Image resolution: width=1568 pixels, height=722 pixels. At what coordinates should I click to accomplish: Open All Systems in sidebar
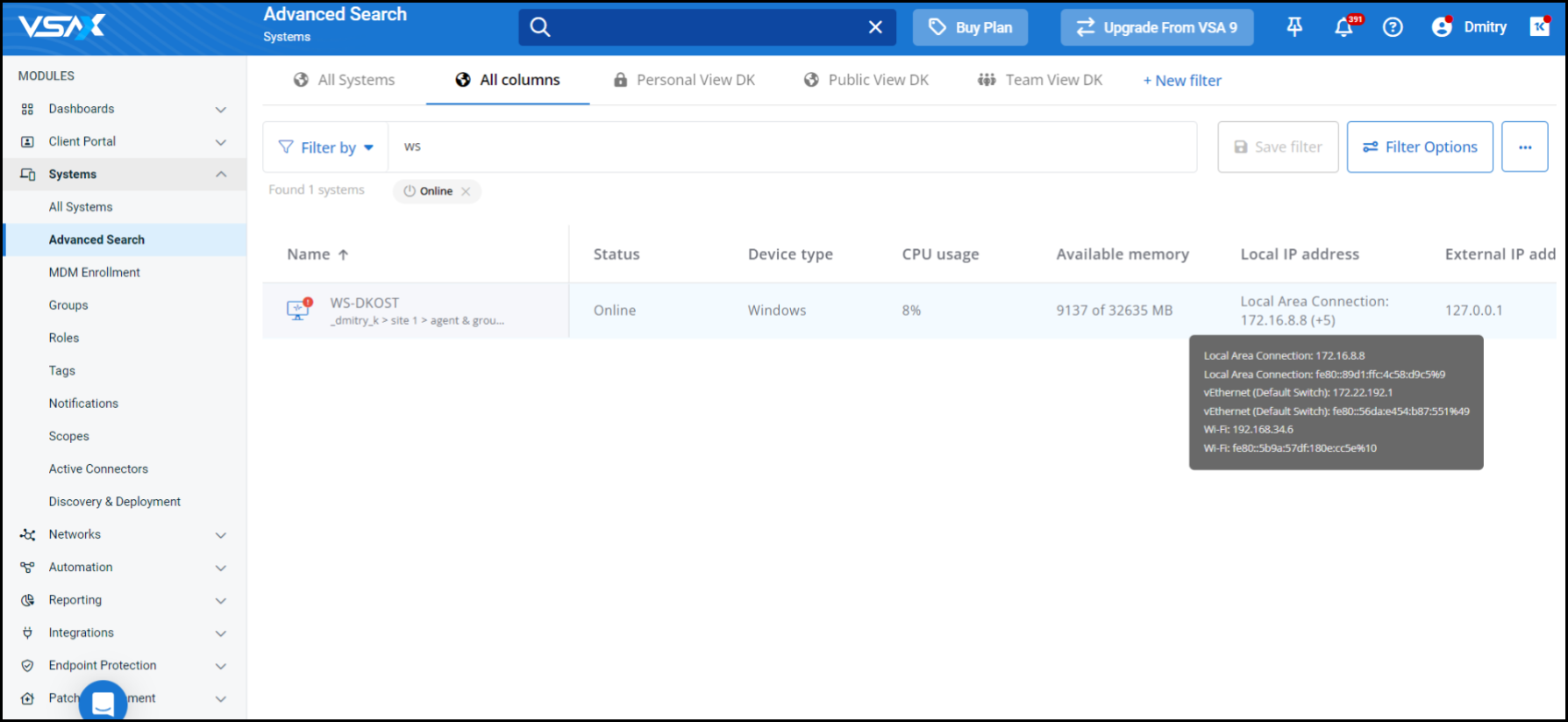click(81, 207)
